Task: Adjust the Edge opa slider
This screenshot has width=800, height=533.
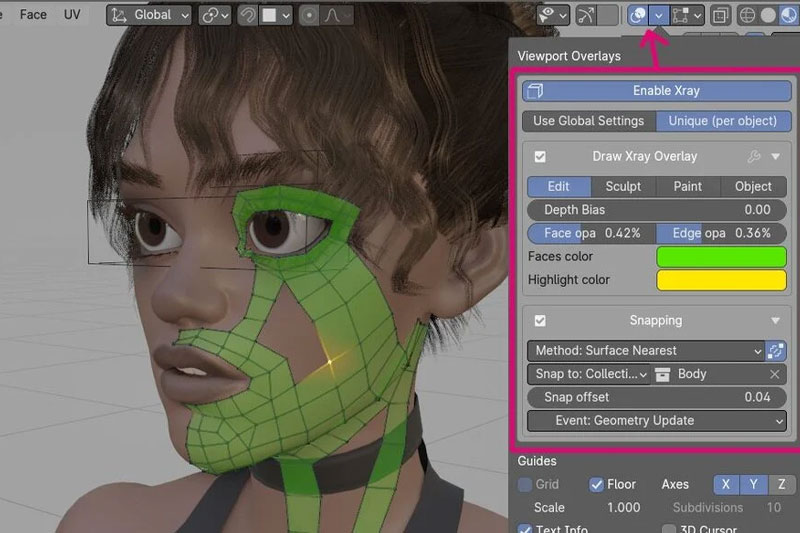Action: [721, 233]
